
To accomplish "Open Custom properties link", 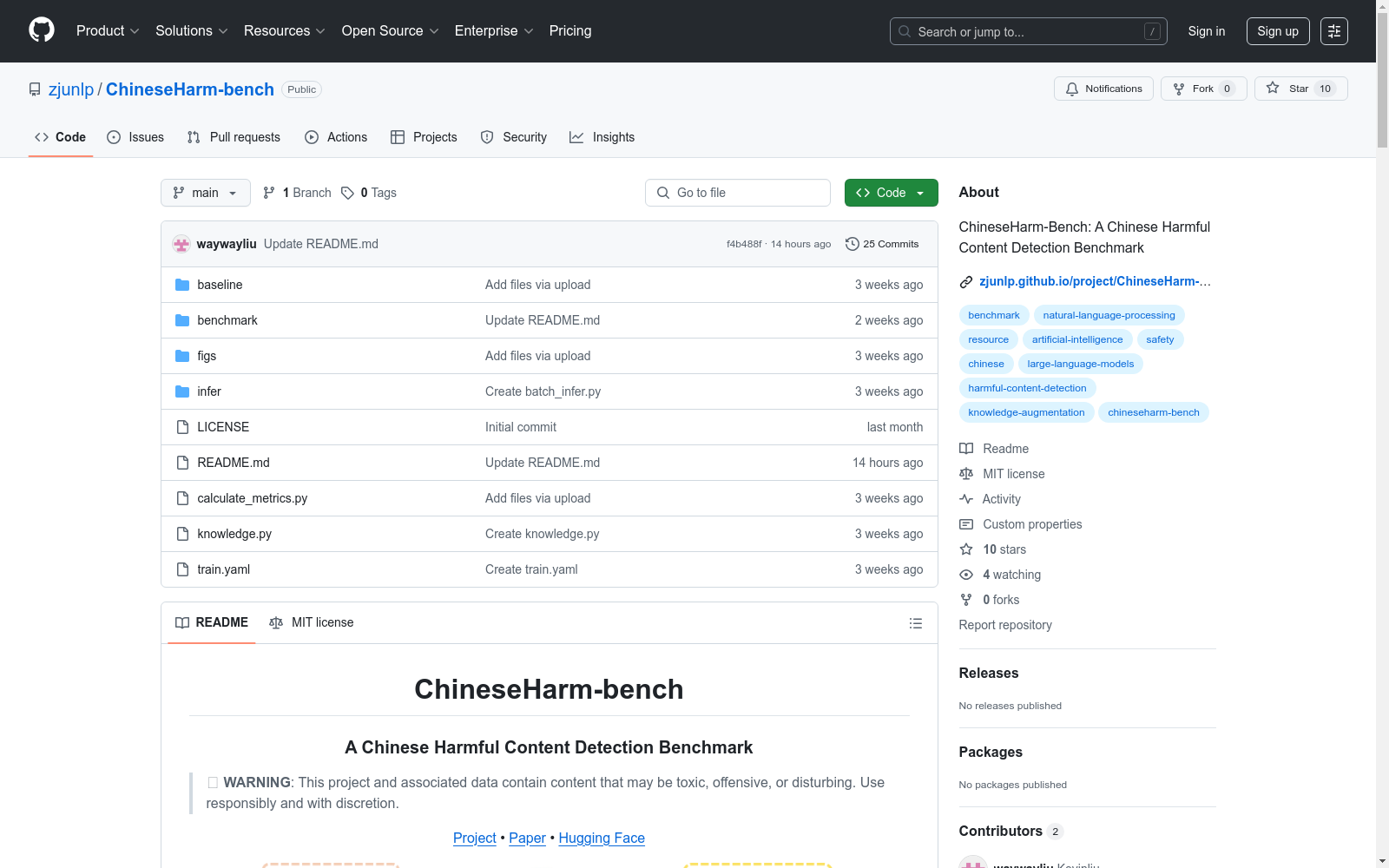I will point(1032,524).
